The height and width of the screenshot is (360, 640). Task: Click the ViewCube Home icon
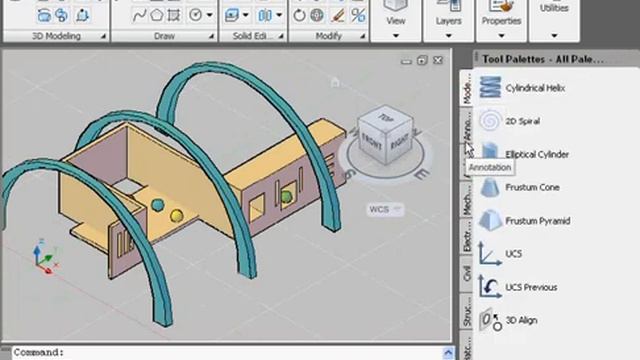[335, 82]
